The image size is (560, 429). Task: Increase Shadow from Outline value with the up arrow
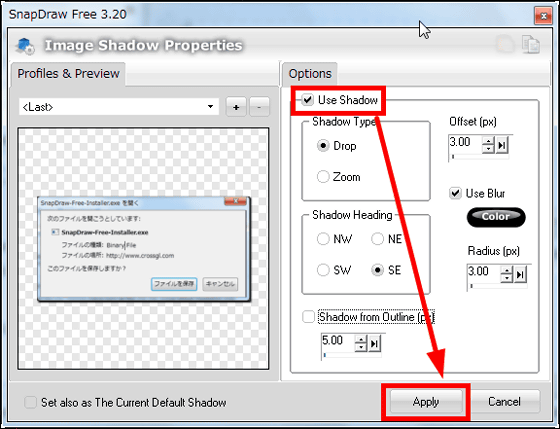point(361,340)
